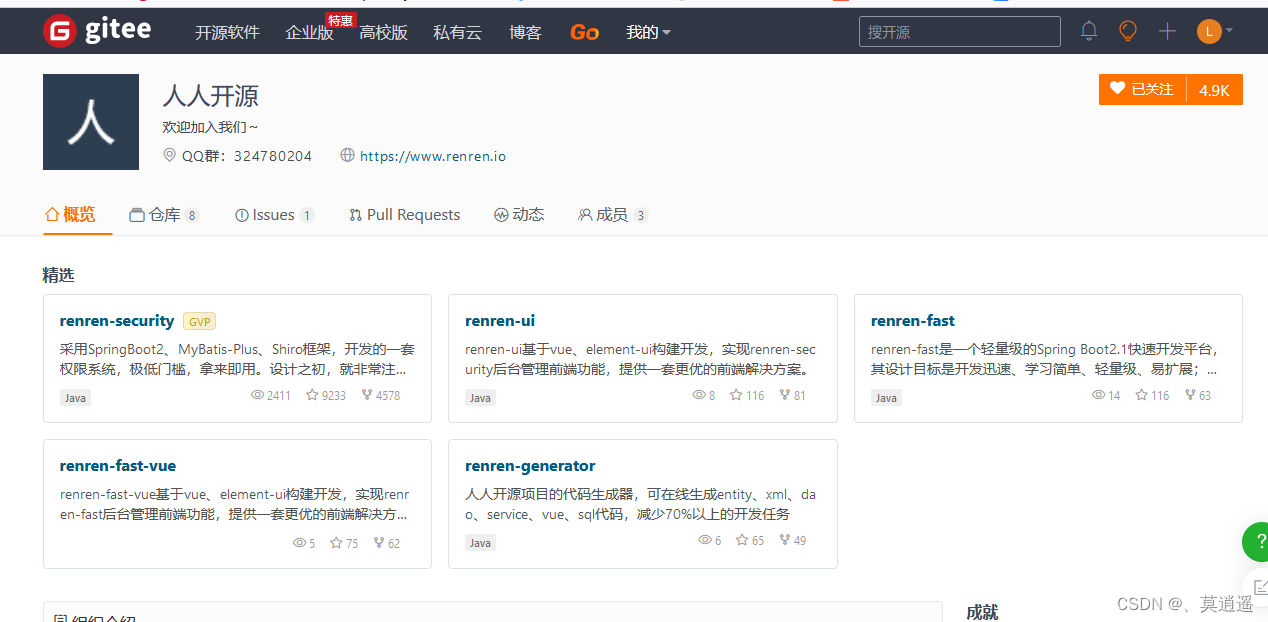Click the location pin icon beside QQ群
The width and height of the screenshot is (1268, 622).
[170, 156]
